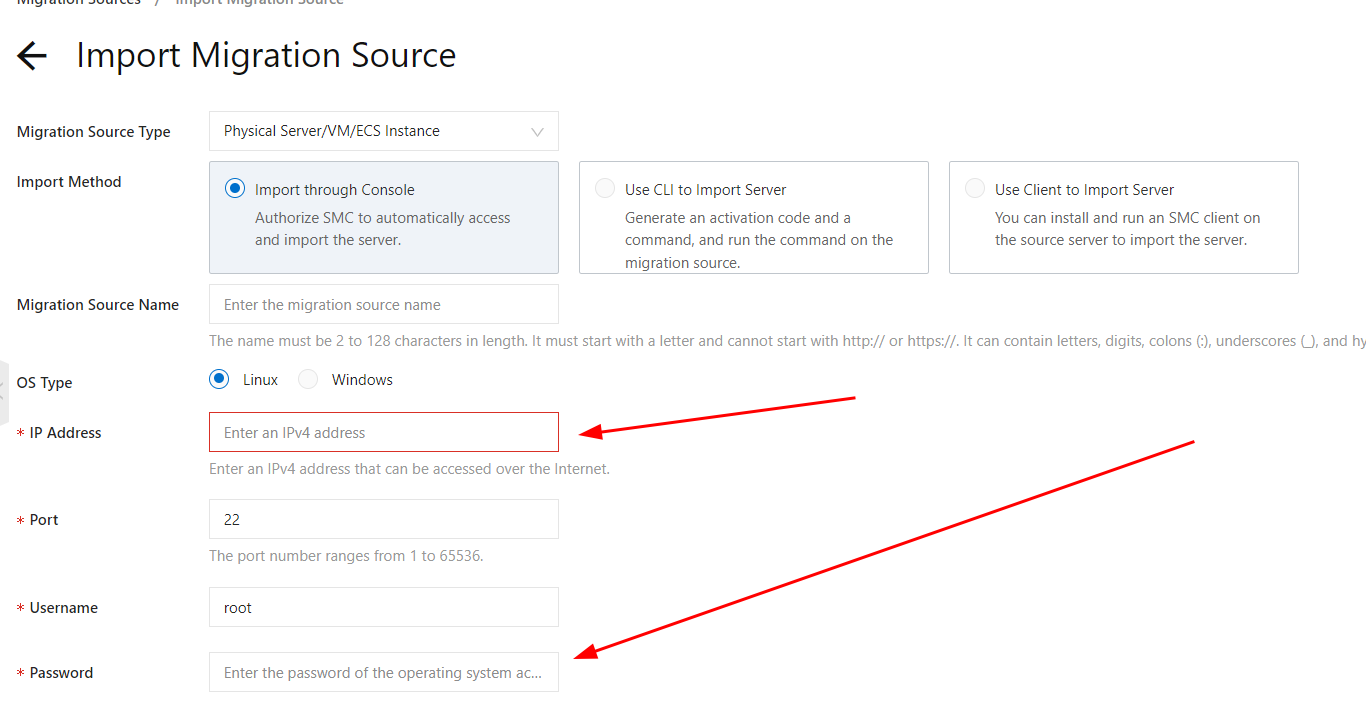Select the Use CLI to Import Server option
Viewport: 1366px width, 722px height.
pyautogui.click(x=605, y=189)
